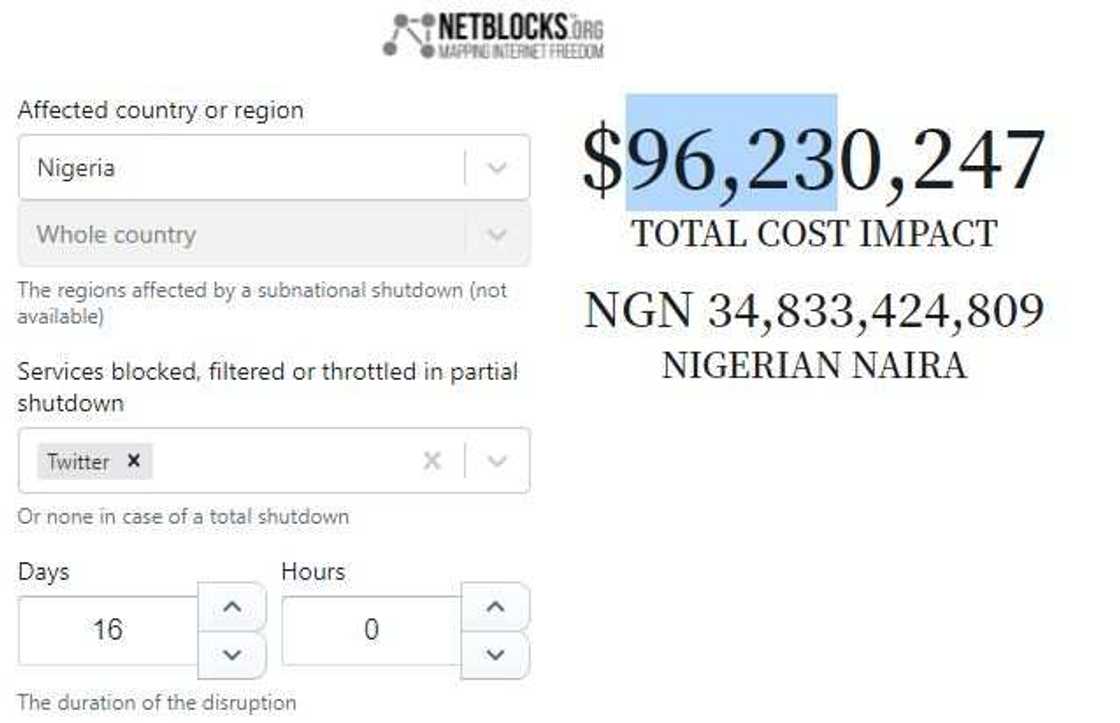The image size is (1120, 723).
Task: Click the Hours field label
Action: [x=313, y=572]
